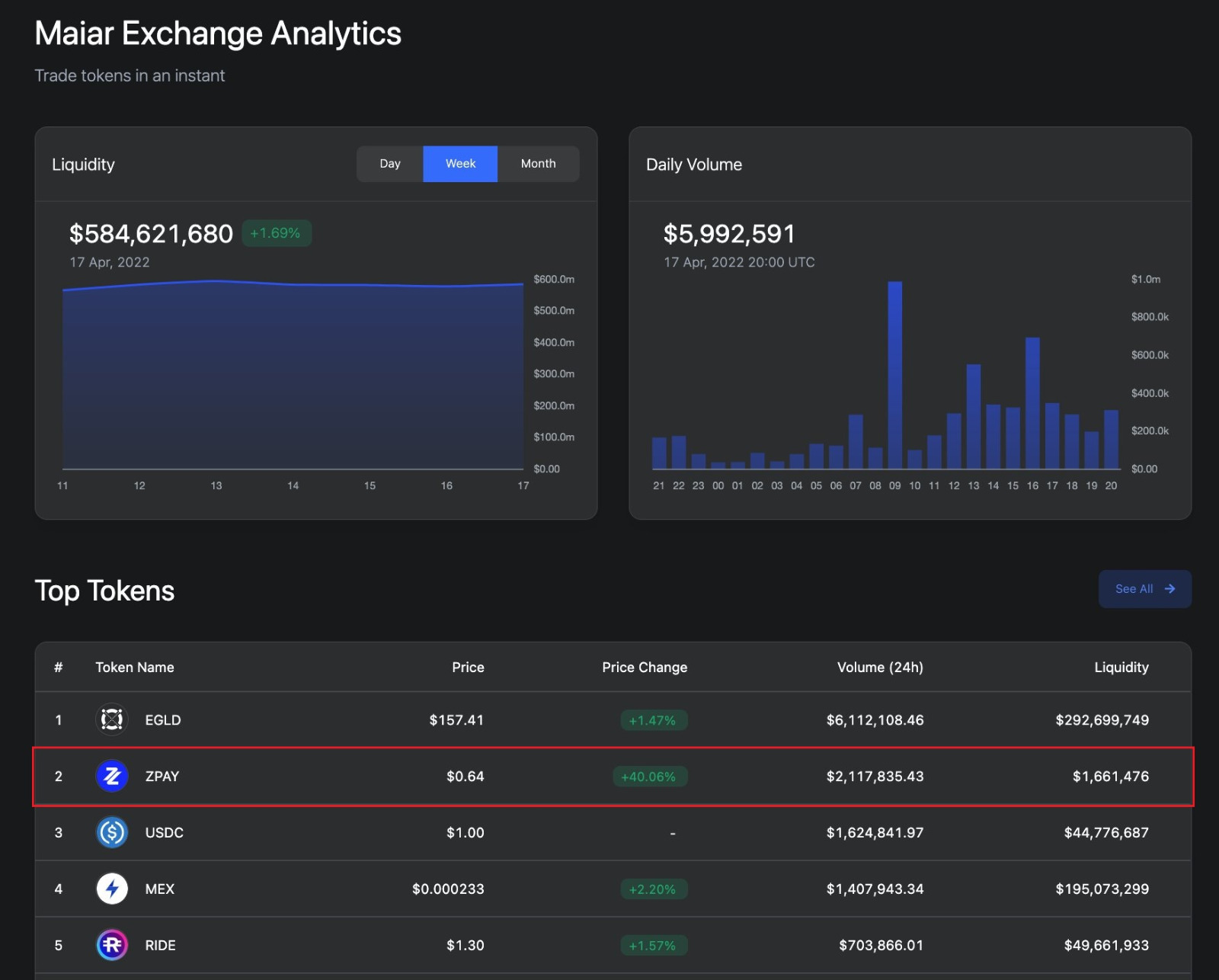Show the Month liquidity view
1219x980 pixels.
(538, 164)
